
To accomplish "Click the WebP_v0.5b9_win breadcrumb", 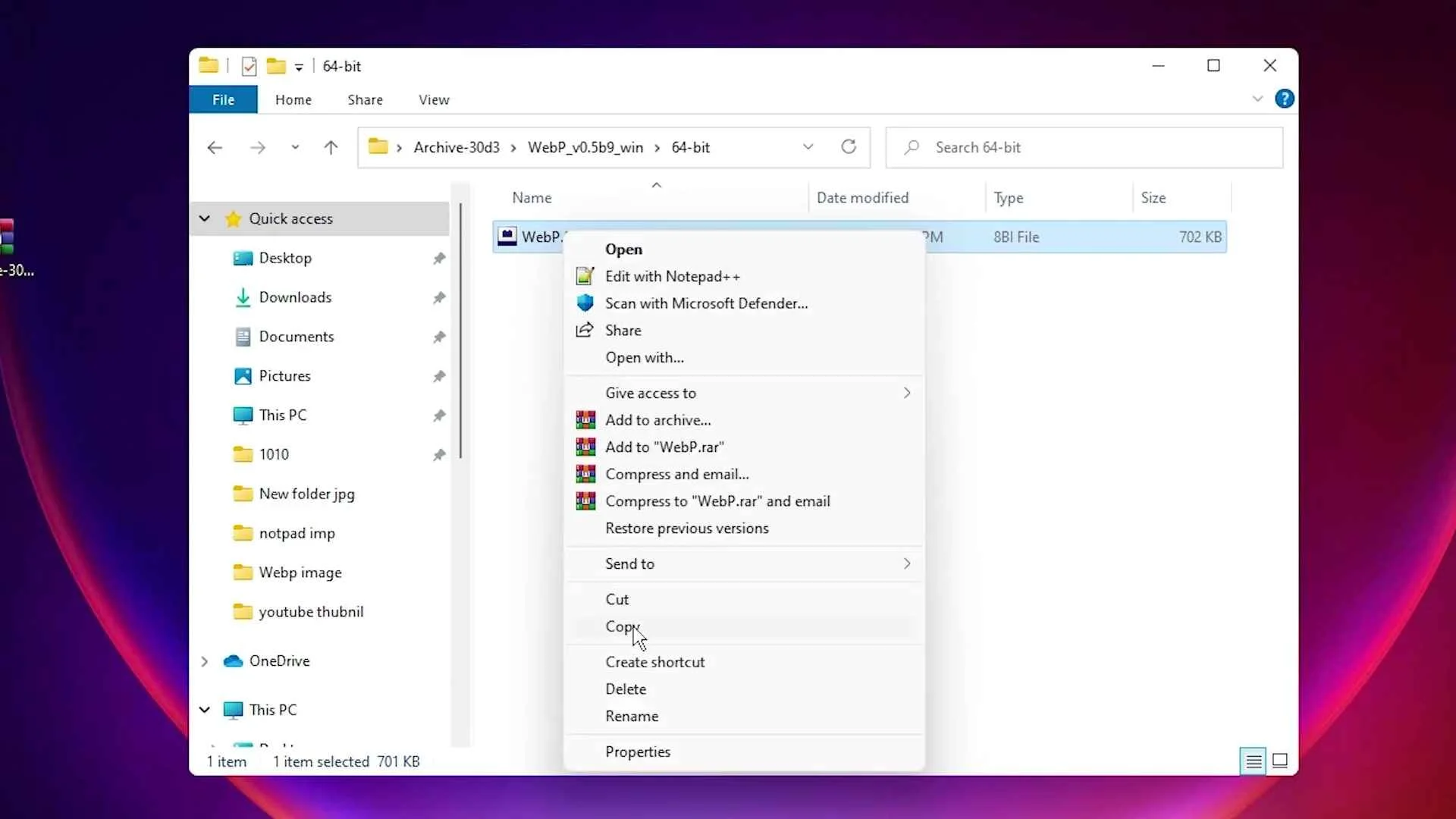I will coord(585,147).
